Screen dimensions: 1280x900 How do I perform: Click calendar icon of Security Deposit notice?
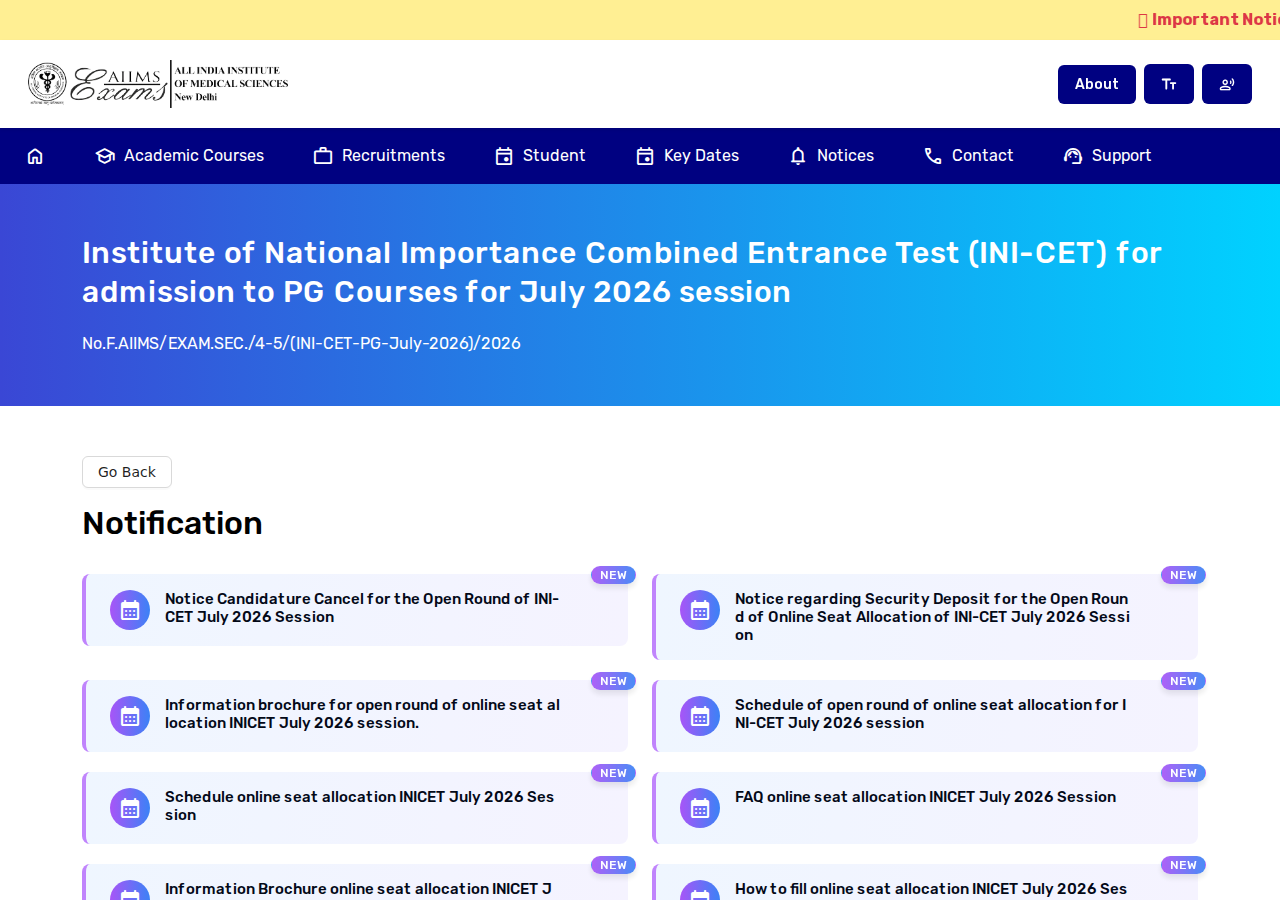(700, 610)
